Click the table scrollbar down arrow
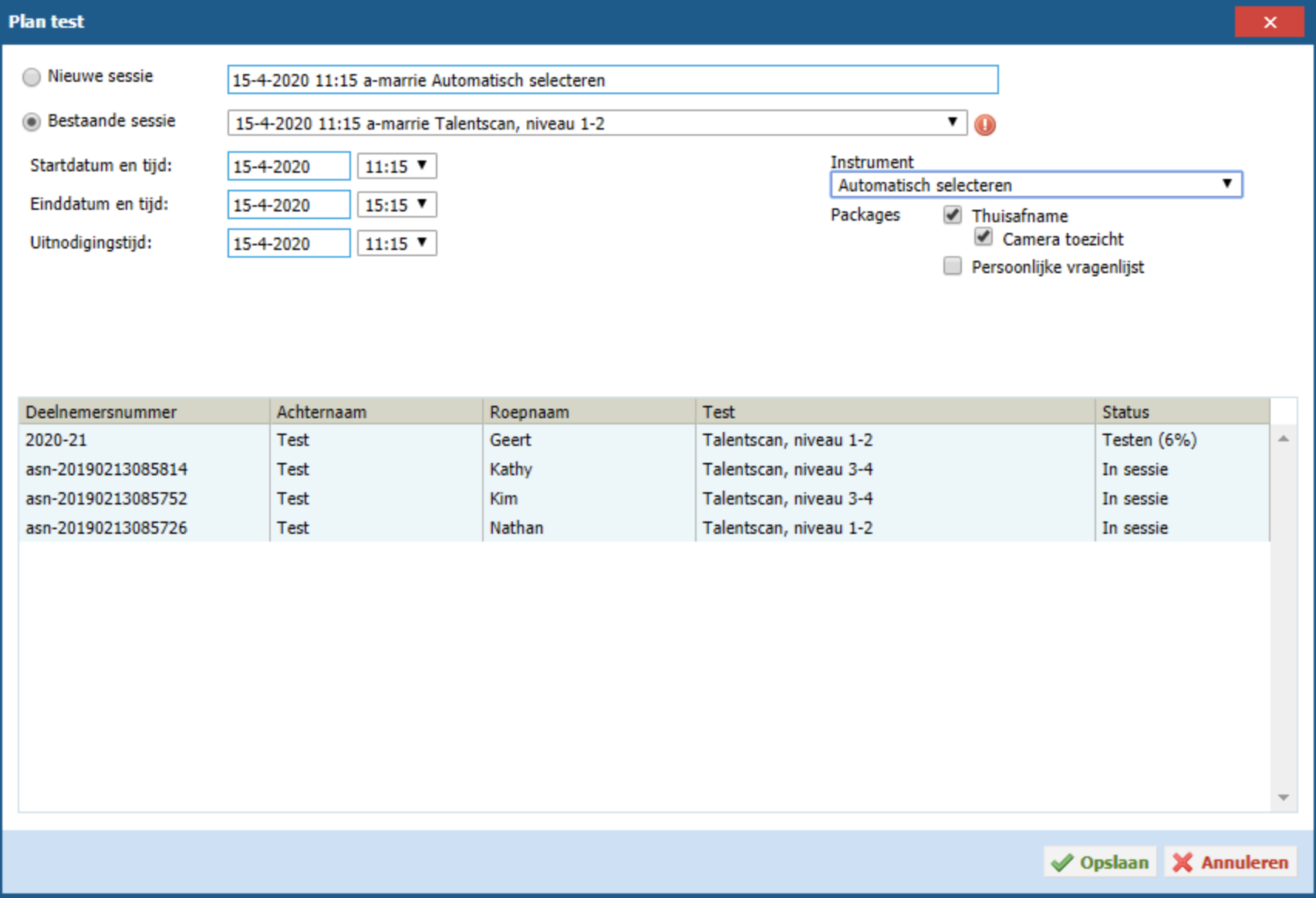This screenshot has width=1316, height=898. [x=1284, y=798]
